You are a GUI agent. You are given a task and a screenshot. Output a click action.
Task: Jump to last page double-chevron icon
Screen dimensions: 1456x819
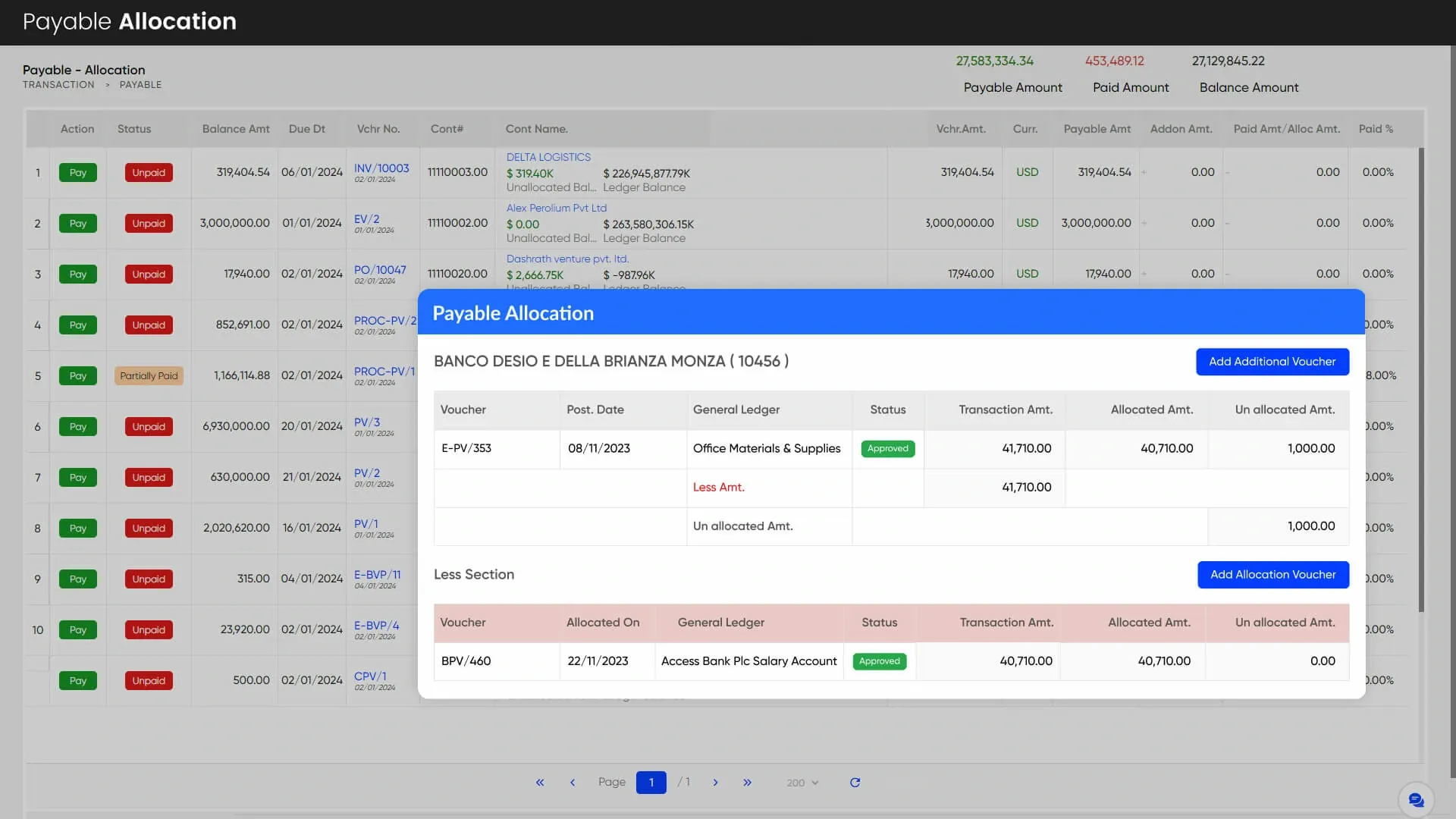[747, 783]
